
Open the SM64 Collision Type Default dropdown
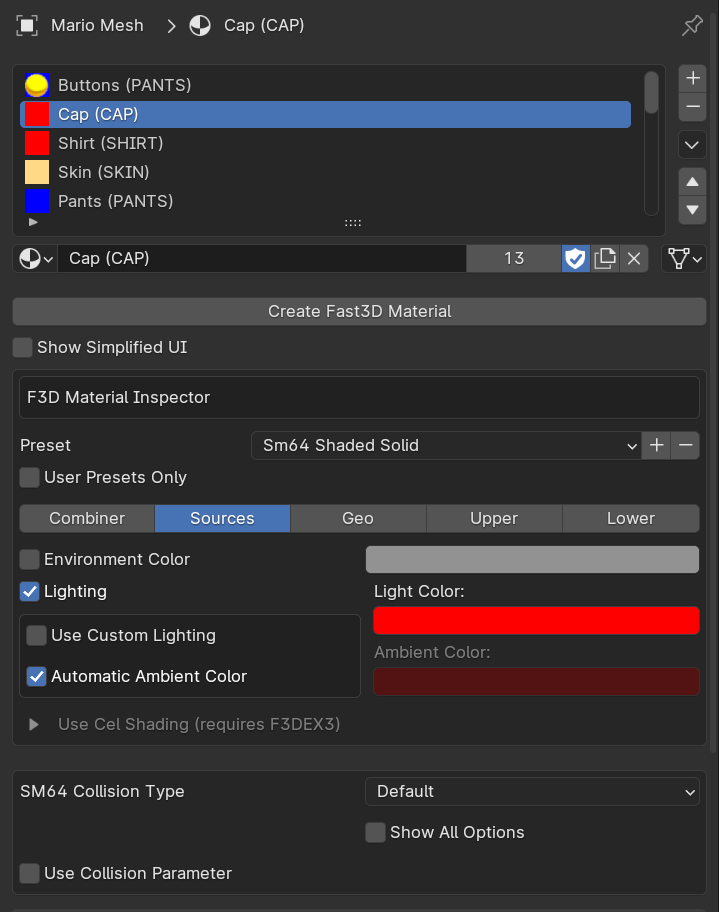pos(532,792)
